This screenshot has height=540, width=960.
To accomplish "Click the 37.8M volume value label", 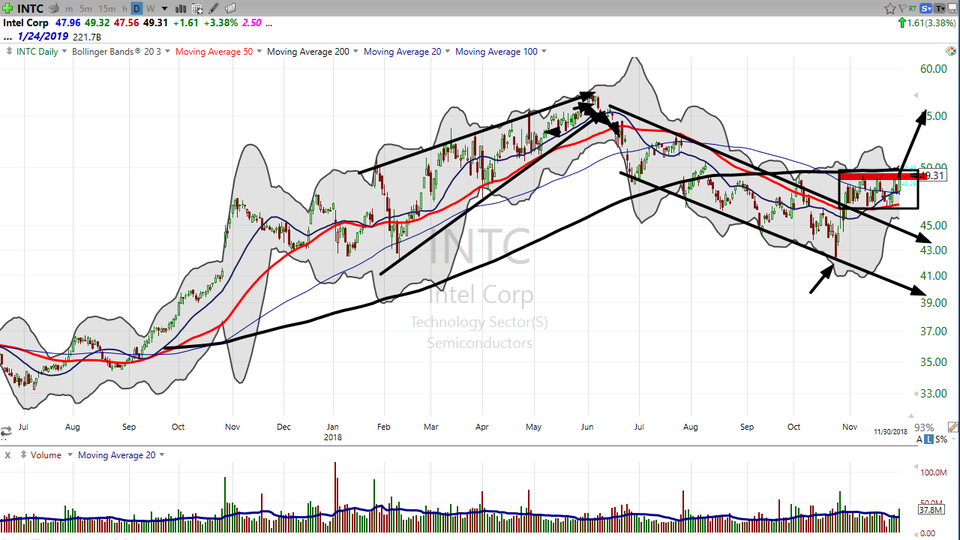I will (x=931, y=509).
